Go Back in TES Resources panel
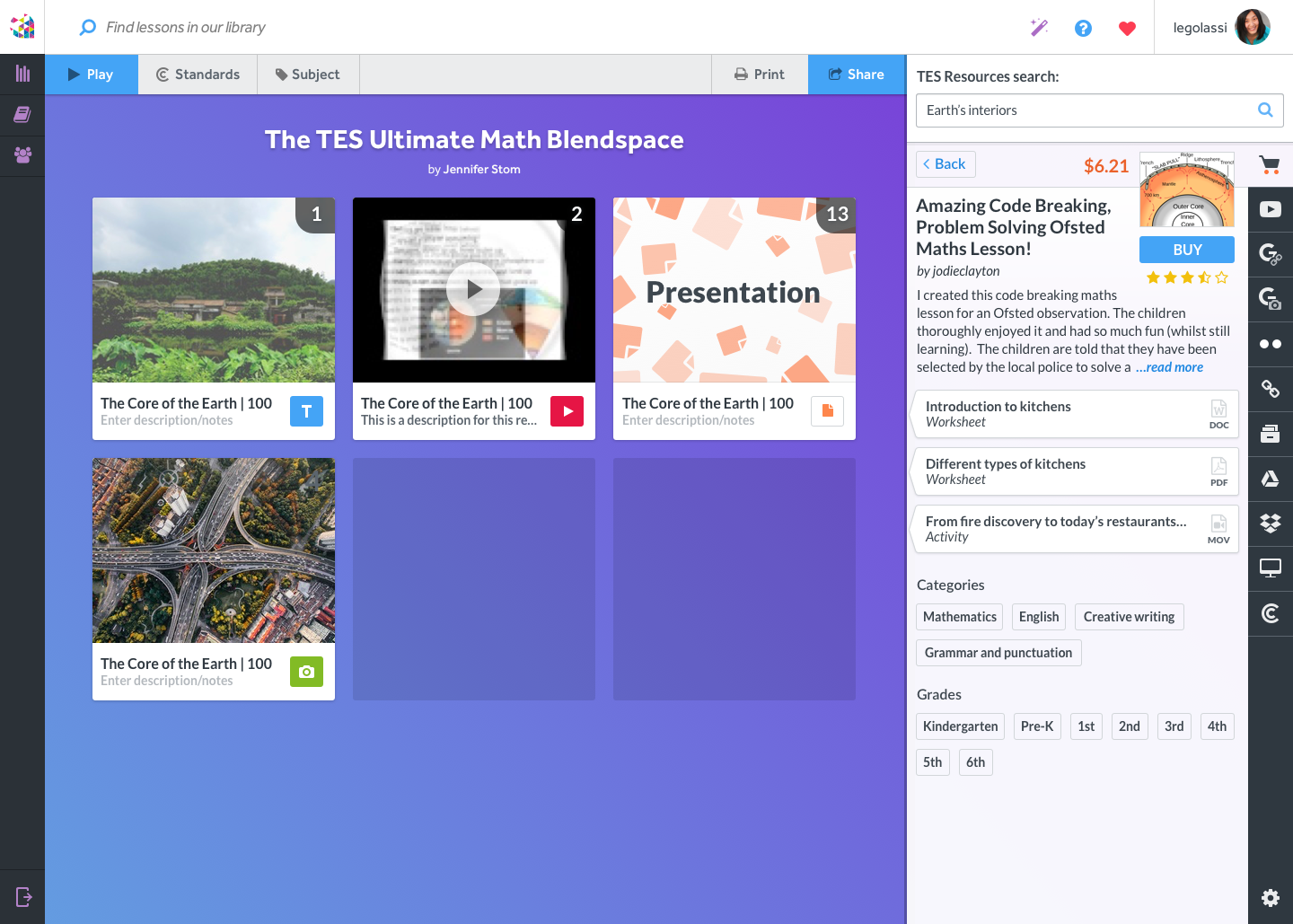1293x924 pixels. tap(946, 164)
